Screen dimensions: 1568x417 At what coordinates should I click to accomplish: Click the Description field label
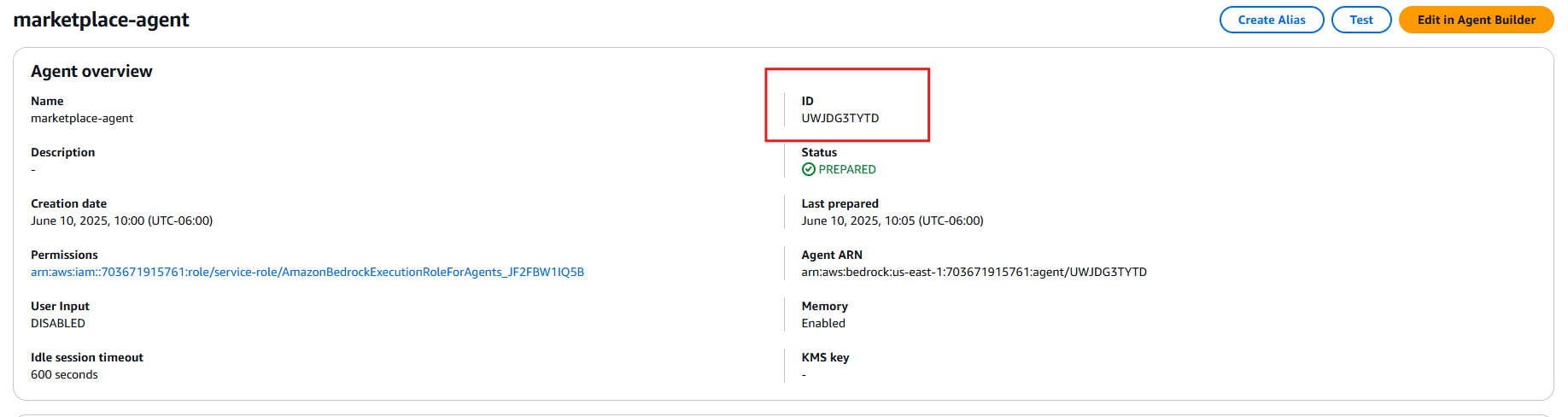[x=62, y=152]
